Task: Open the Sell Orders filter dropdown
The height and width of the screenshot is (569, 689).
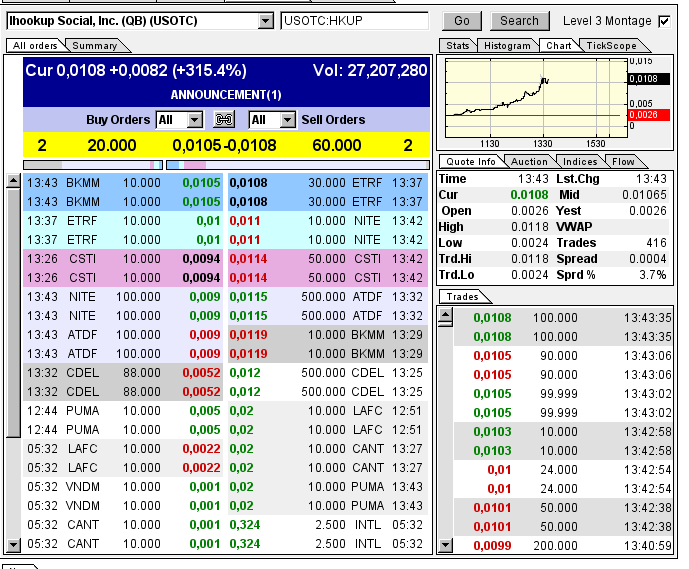Action: [288, 120]
